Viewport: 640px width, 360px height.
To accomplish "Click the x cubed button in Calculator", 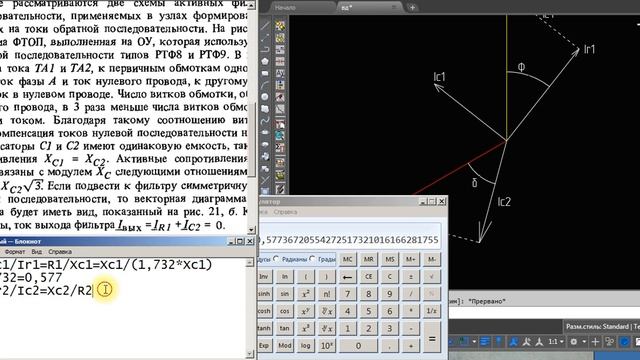I will click(x=305, y=328).
